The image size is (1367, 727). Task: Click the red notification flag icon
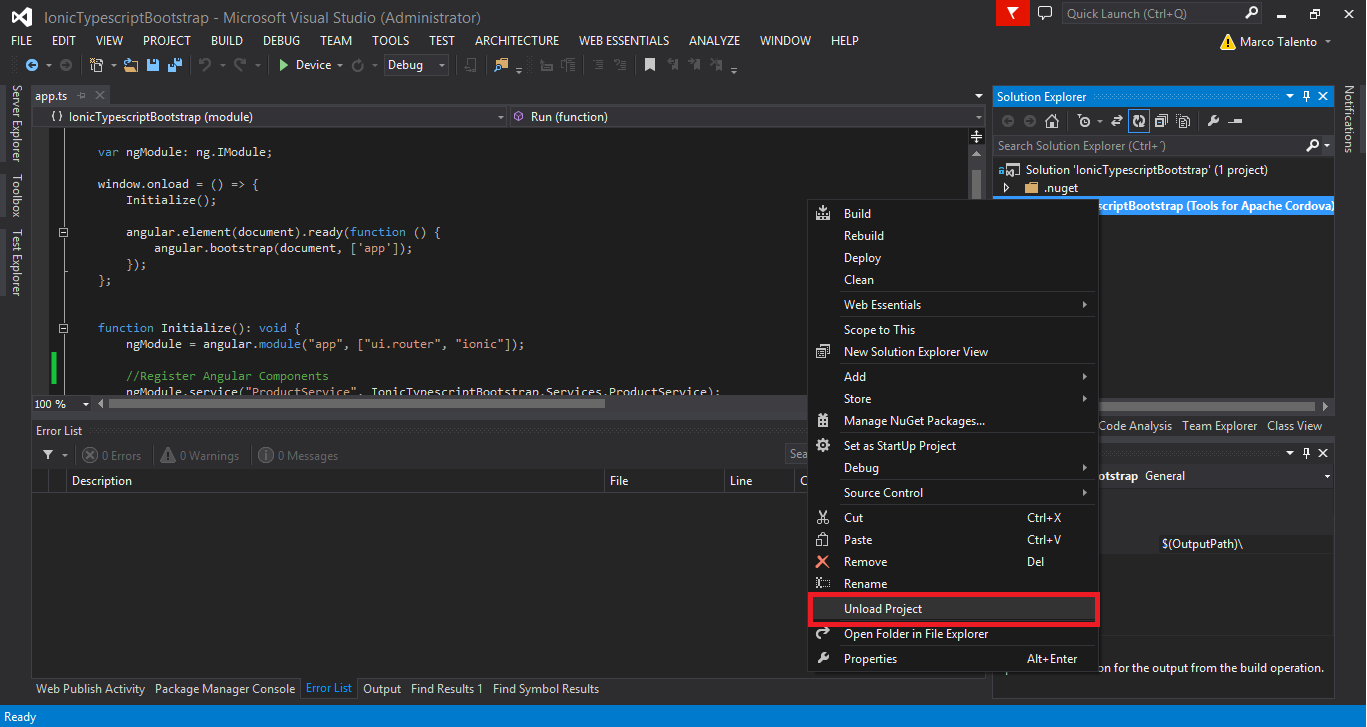1013,14
